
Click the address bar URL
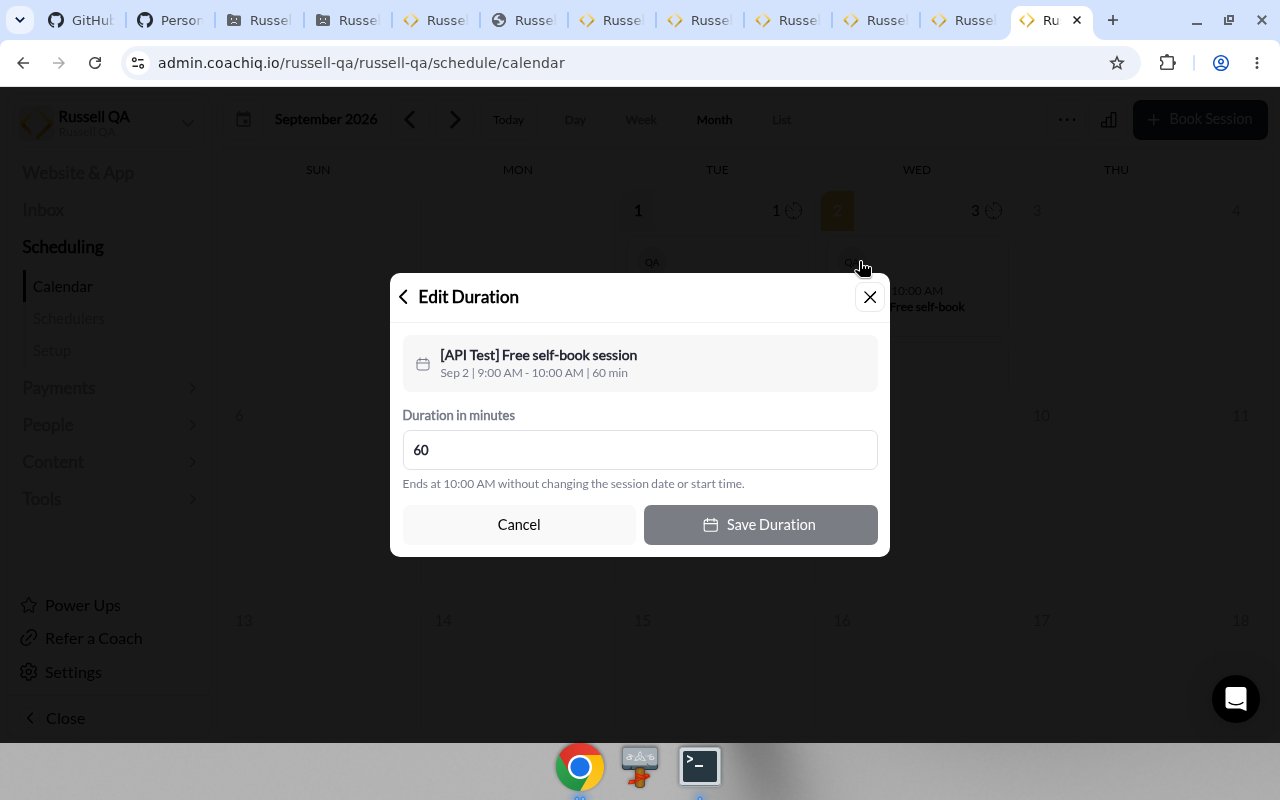pos(361,63)
